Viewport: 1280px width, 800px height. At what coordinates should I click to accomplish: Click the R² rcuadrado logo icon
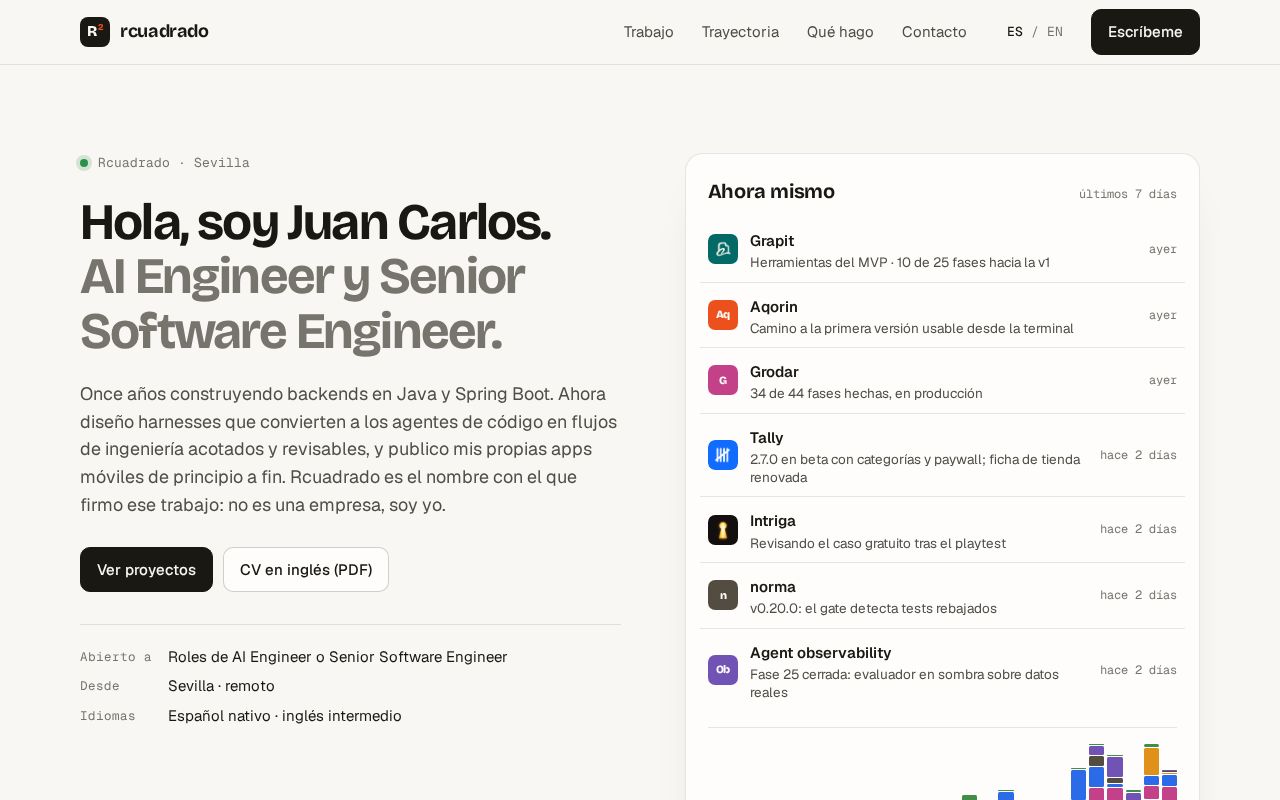point(95,32)
